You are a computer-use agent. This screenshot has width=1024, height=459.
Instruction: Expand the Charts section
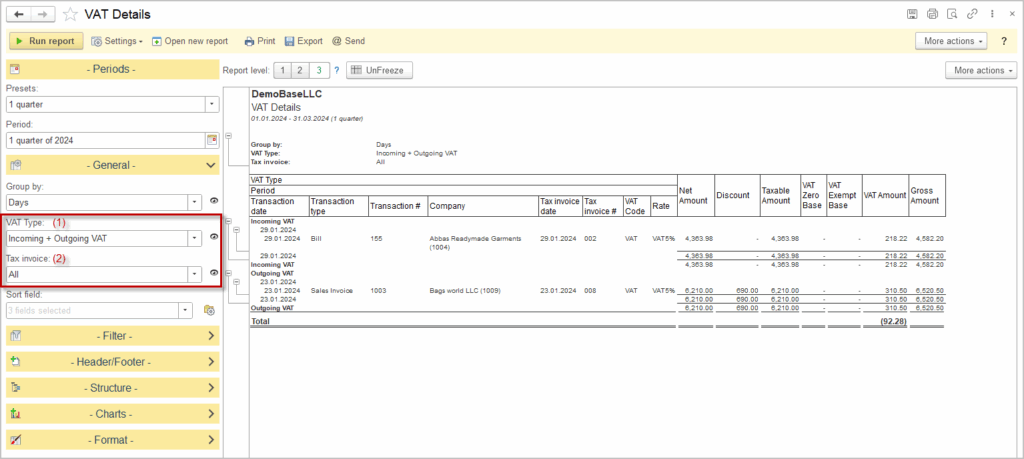[x=112, y=413]
